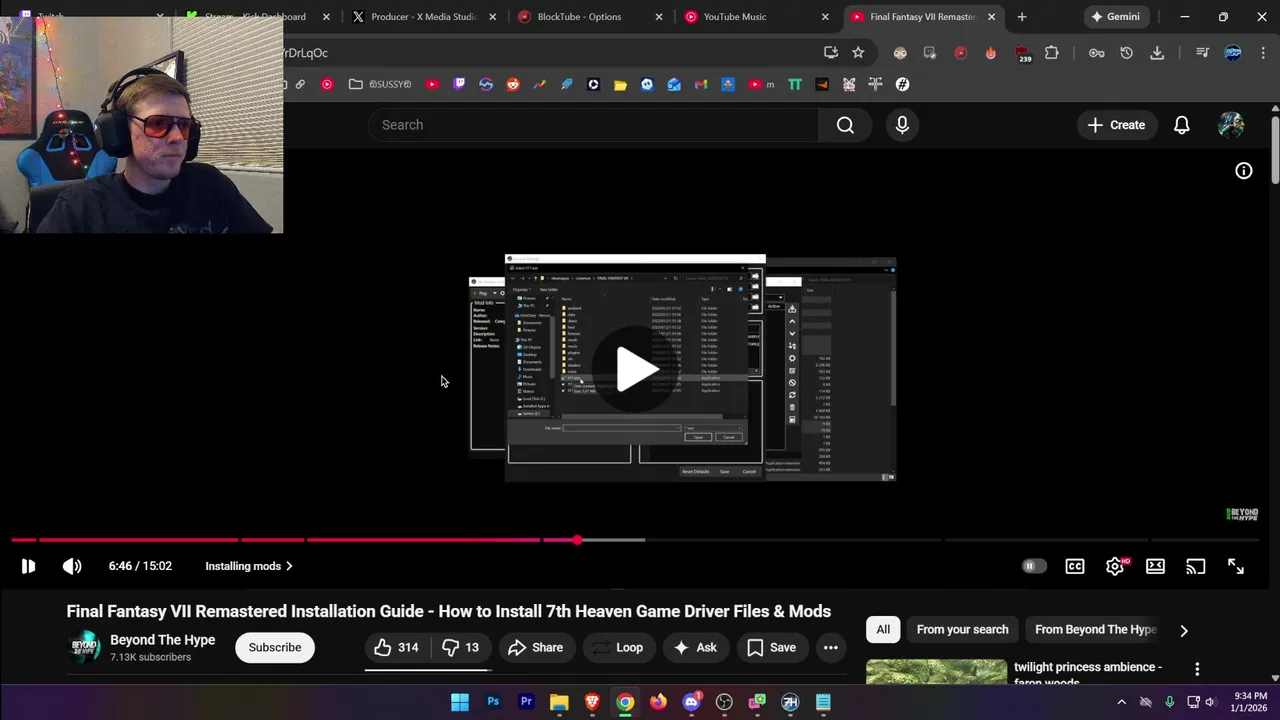1280x720 pixels.
Task: Open the password manager key icon
Action: pyautogui.click(x=1097, y=53)
